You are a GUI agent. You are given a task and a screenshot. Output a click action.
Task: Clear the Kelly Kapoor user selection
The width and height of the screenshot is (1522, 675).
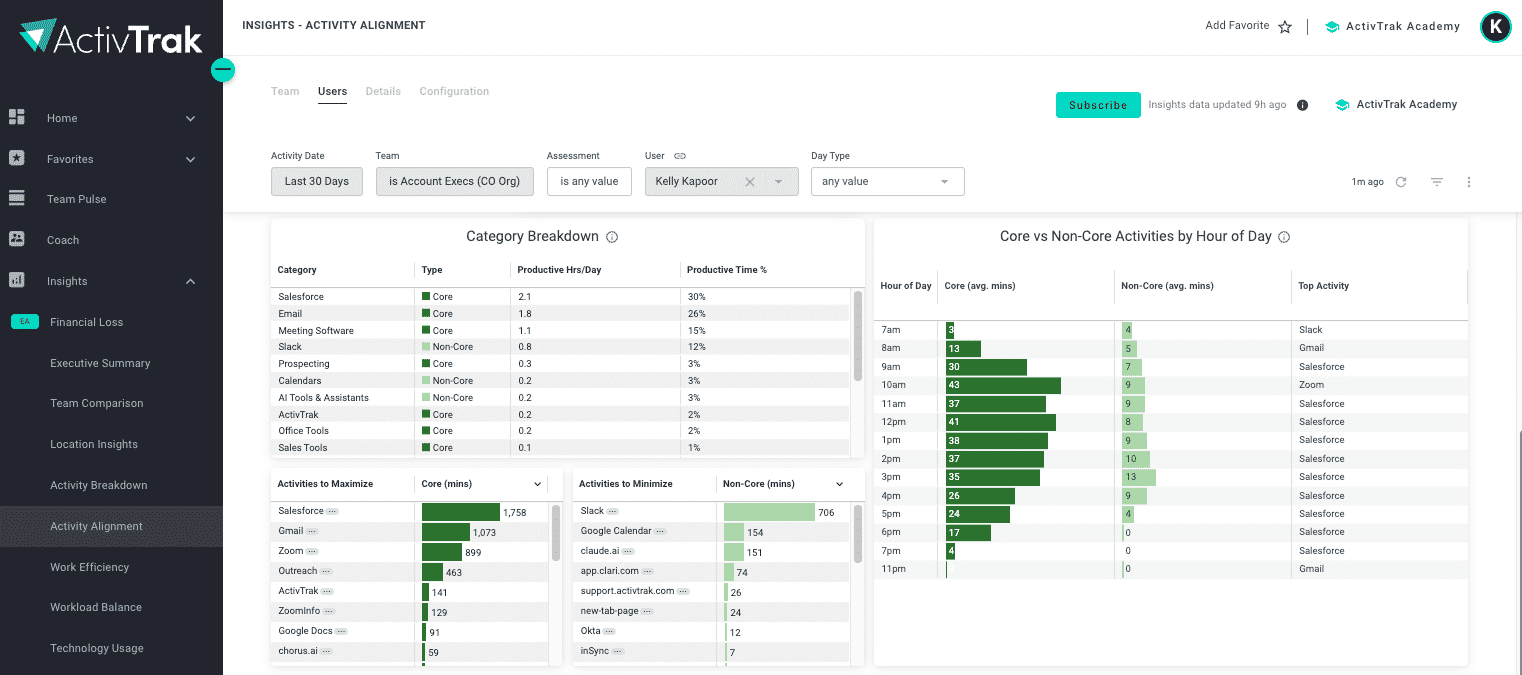(x=749, y=182)
